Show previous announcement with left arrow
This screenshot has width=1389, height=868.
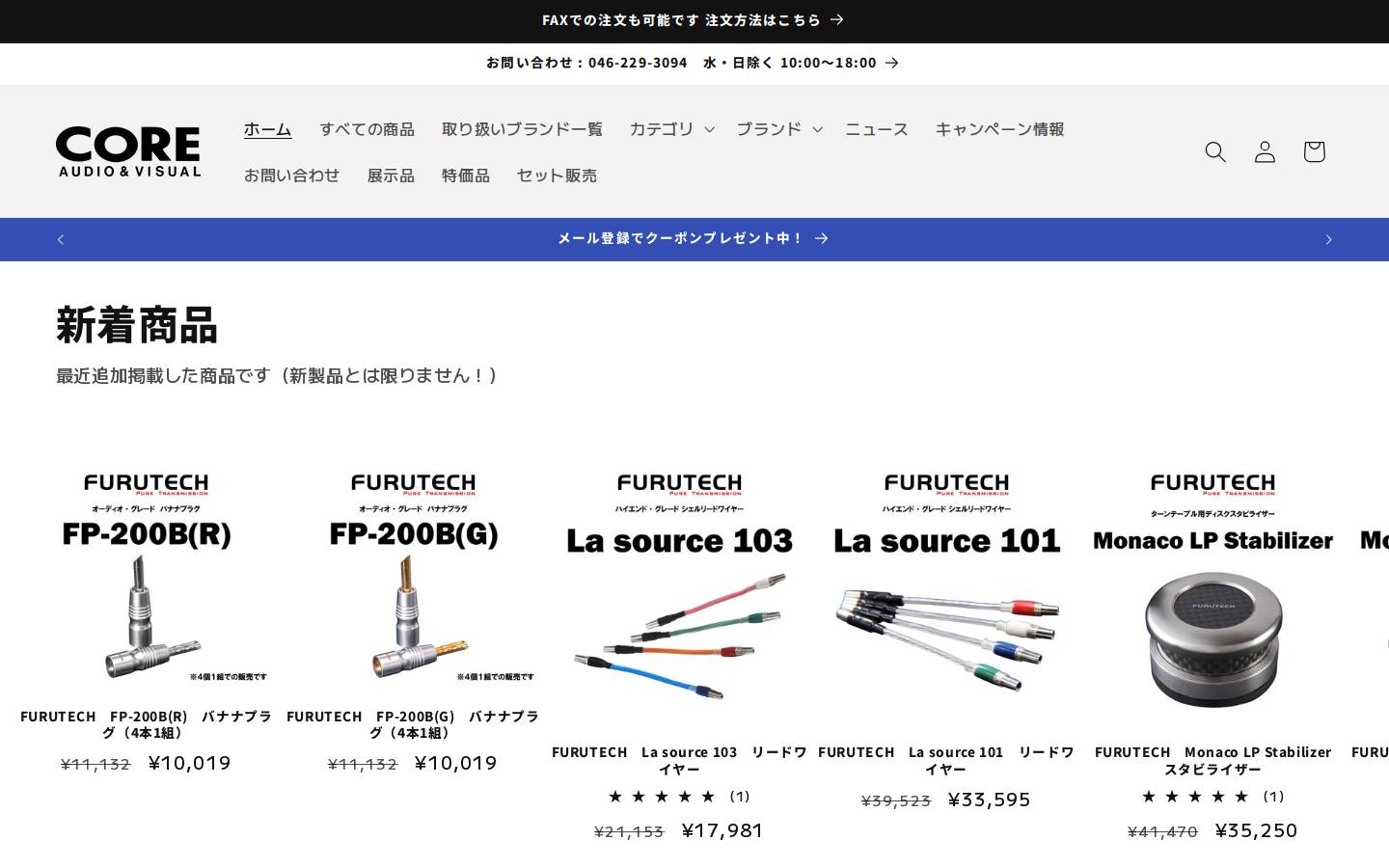[x=61, y=239]
